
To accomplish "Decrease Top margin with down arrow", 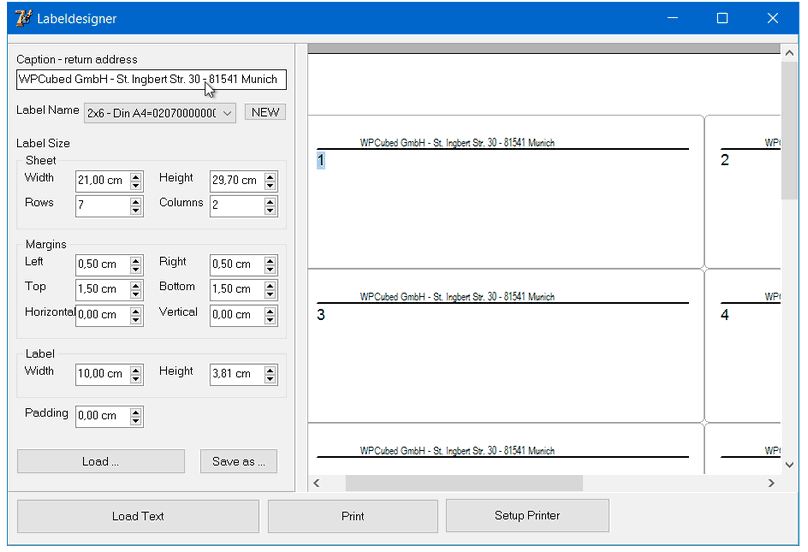I will [136, 294].
